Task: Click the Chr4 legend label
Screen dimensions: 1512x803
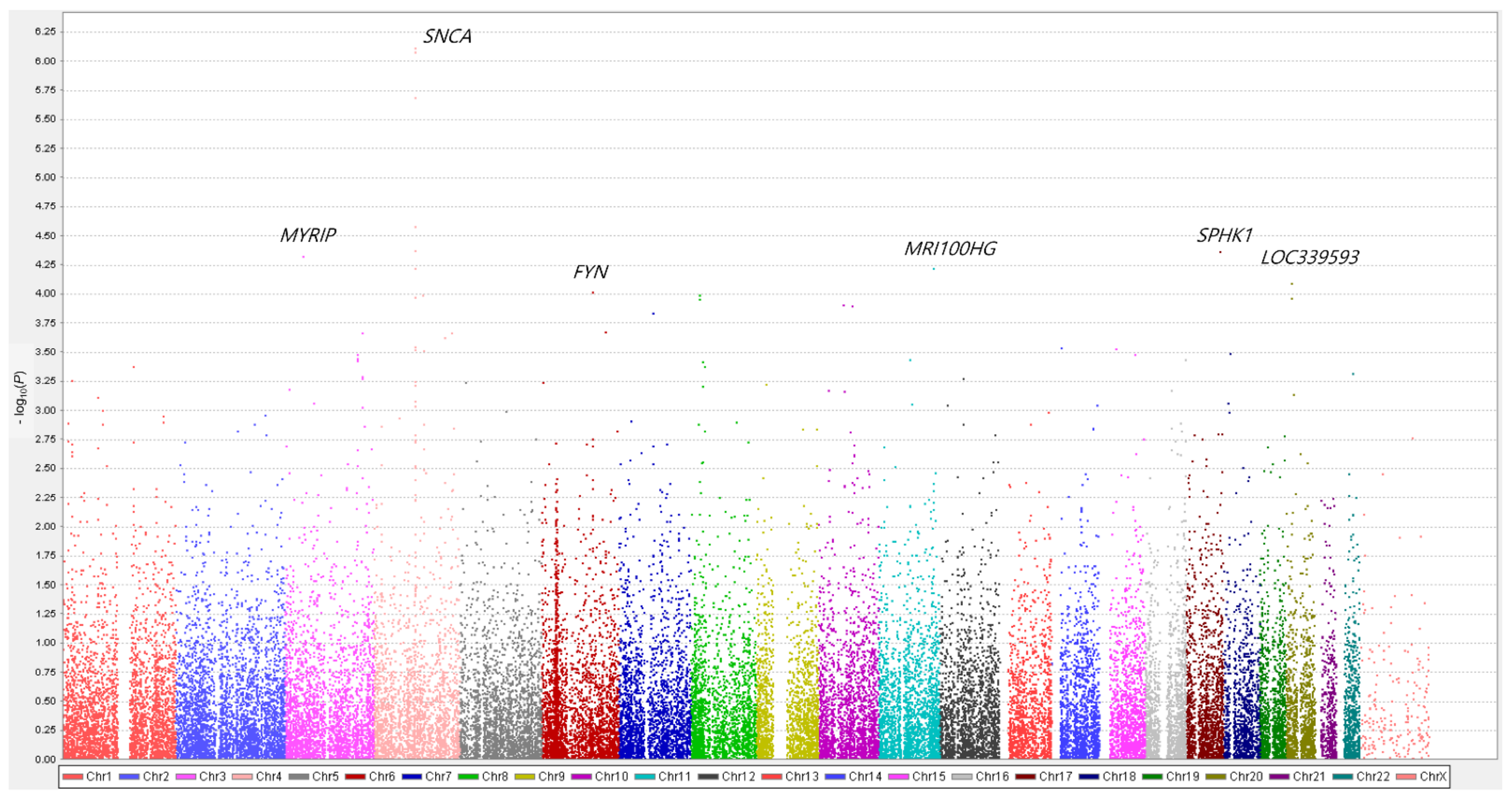Action: click(269, 777)
